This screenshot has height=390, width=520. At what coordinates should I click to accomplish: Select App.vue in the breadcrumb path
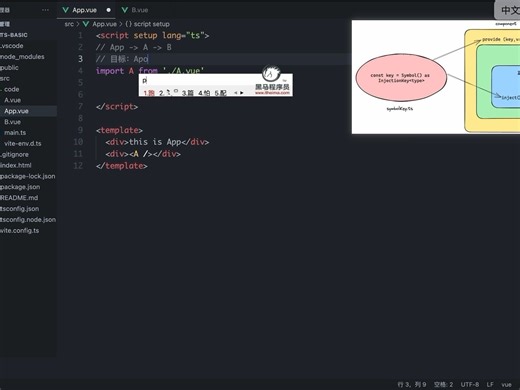[104, 24]
